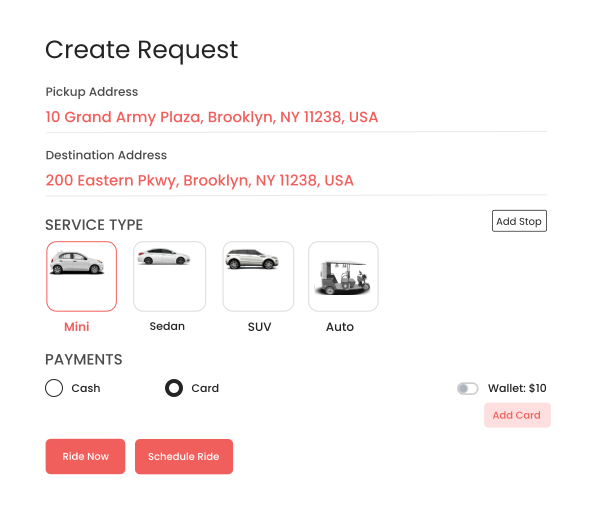The height and width of the screenshot is (507, 595).
Task: Click the Wallet: $10 label
Action: point(517,388)
